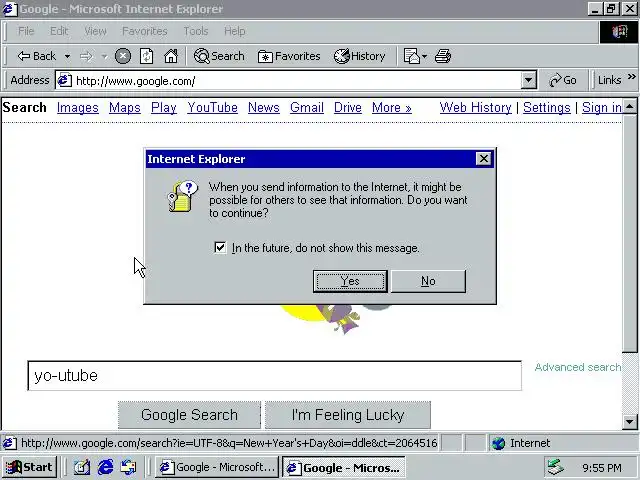
Task: Open the Settings link
Action: click(547, 107)
